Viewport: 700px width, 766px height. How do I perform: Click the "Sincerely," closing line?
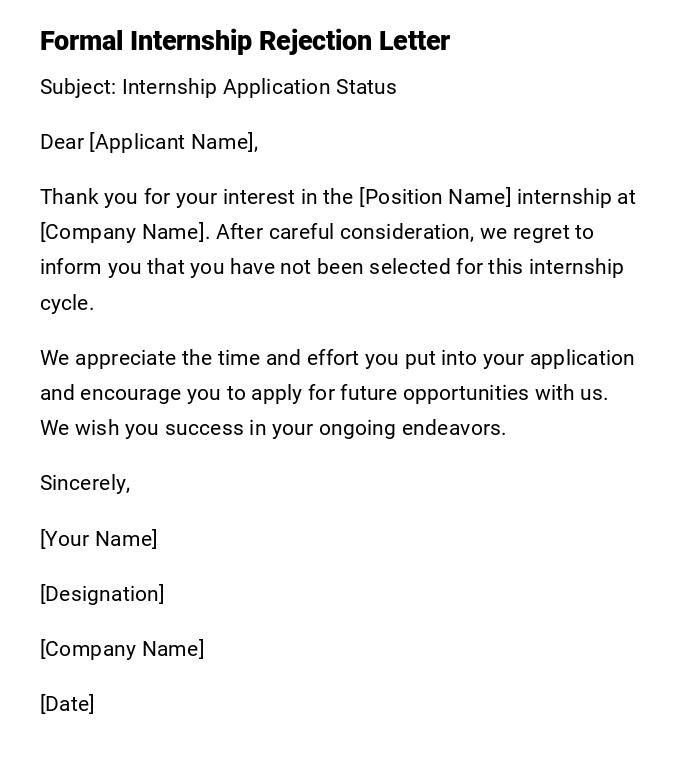click(85, 483)
